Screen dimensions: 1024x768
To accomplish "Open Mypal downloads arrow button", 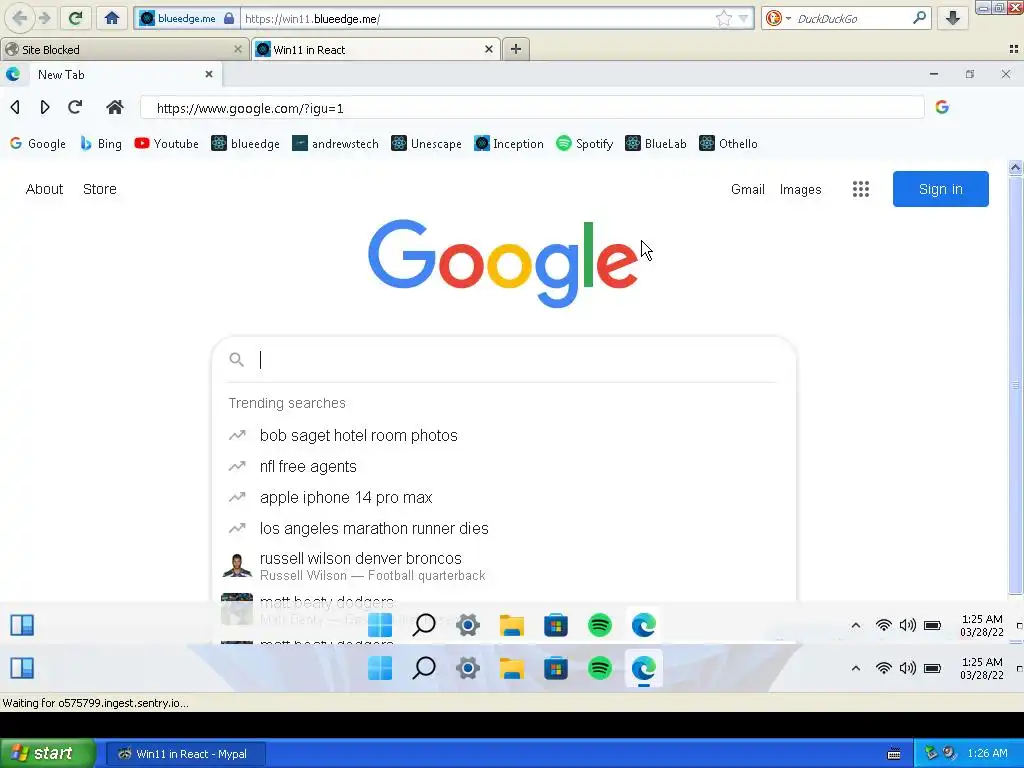I will click(952, 18).
